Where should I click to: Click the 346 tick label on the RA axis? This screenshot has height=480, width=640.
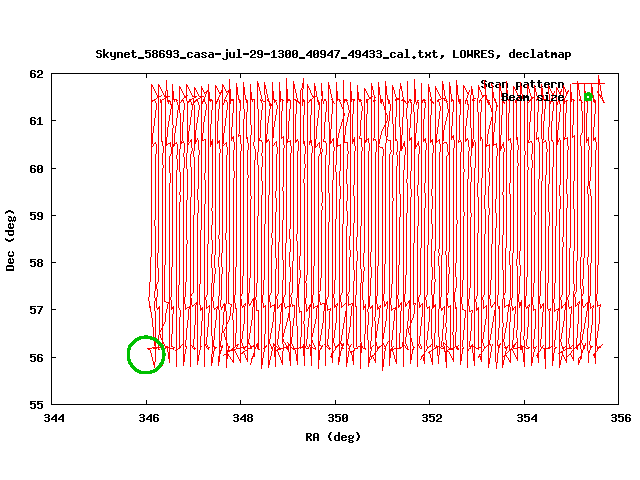[147, 419]
